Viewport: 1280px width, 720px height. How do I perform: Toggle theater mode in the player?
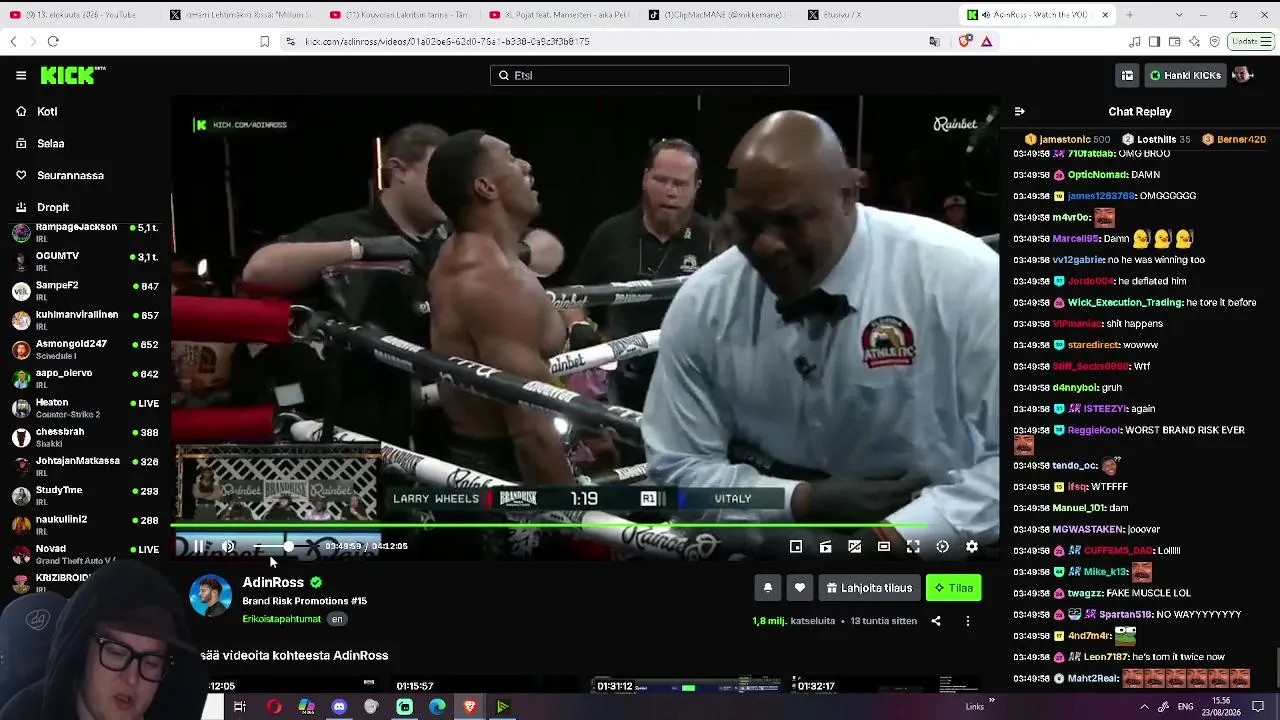pos(884,546)
